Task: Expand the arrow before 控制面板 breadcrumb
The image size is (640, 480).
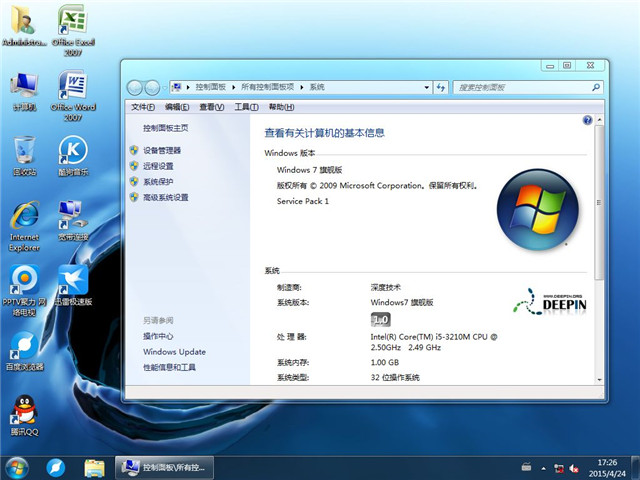Action: pyautogui.click(x=188, y=87)
